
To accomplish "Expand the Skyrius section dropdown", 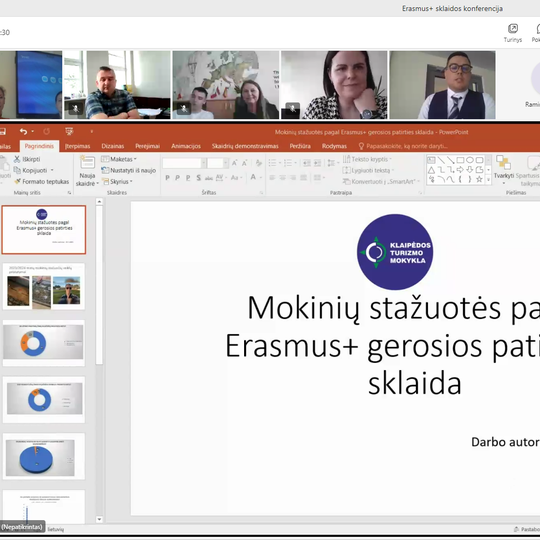I will pos(118,181).
